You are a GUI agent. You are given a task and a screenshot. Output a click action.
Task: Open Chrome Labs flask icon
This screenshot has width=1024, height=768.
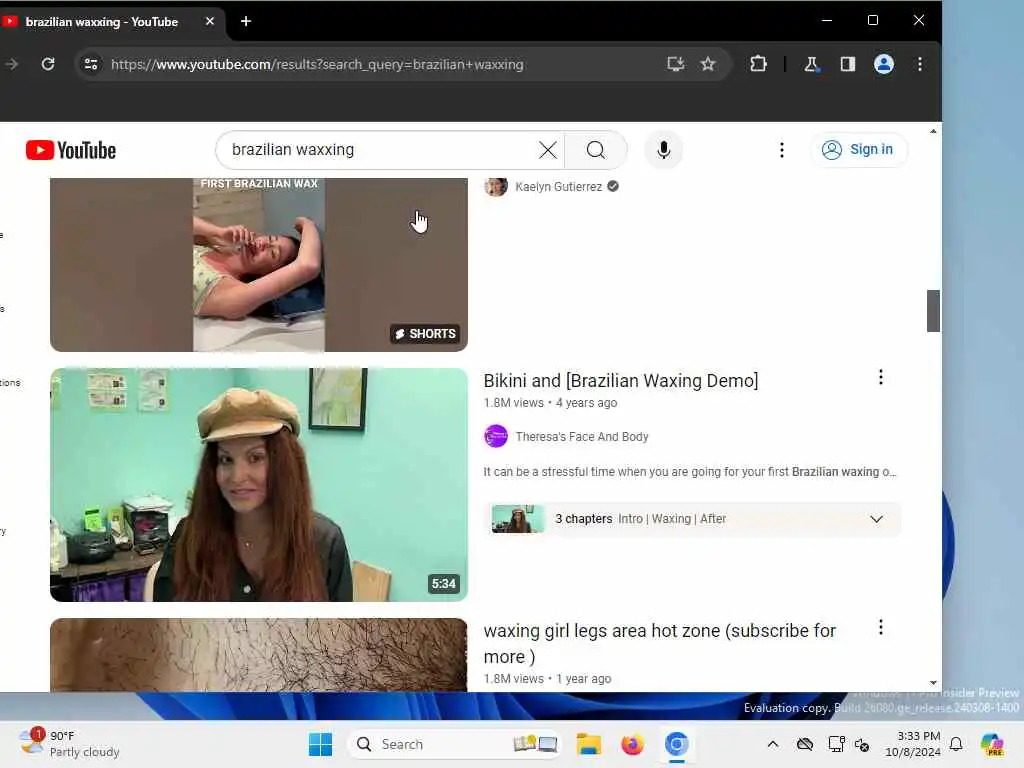click(811, 64)
